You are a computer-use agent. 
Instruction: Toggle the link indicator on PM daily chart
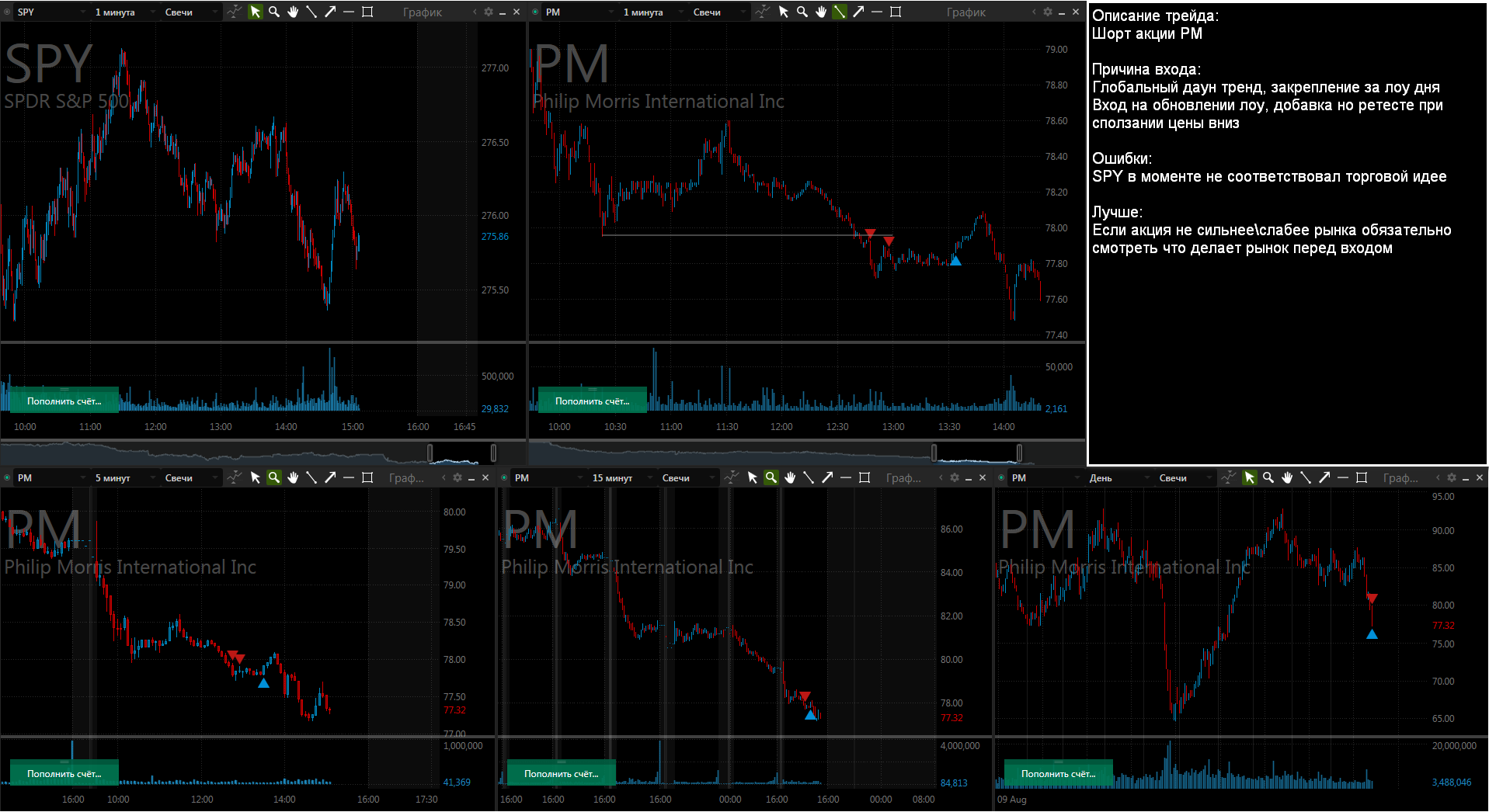1001,477
